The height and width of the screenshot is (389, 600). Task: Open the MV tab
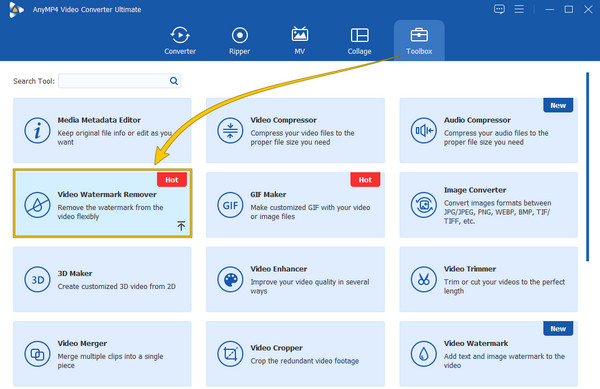(300, 41)
